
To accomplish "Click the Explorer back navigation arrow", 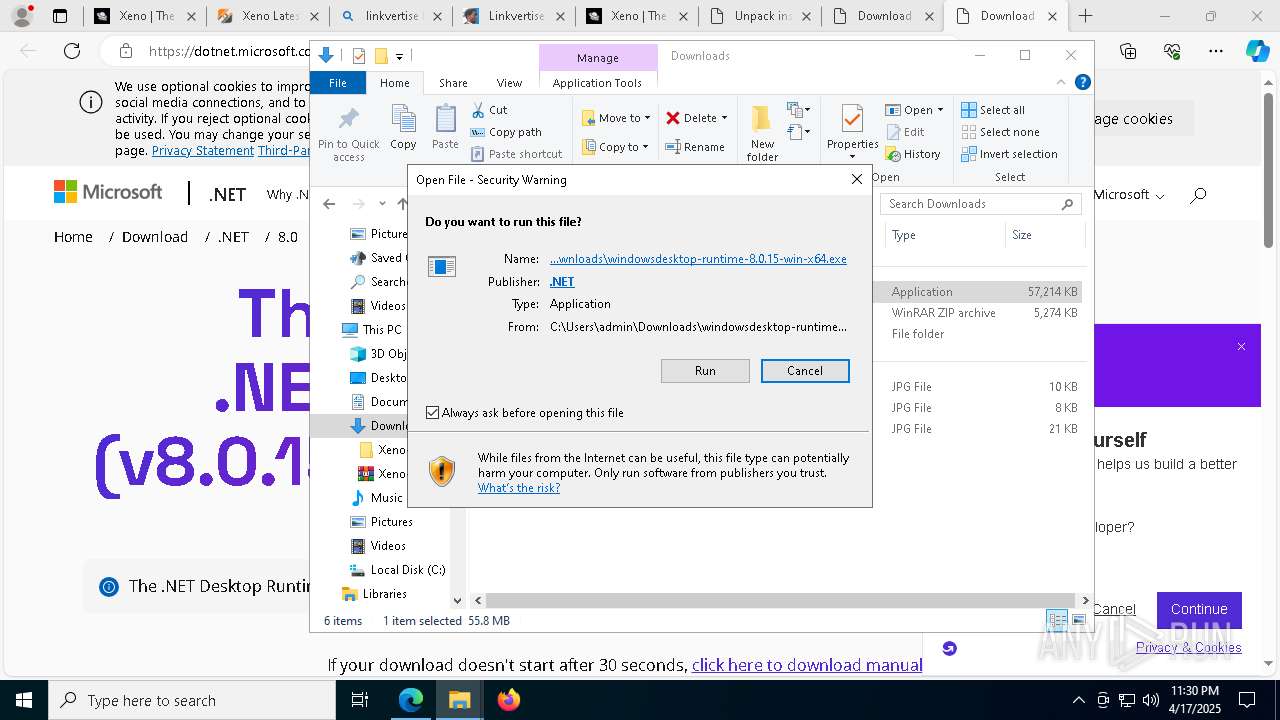I will pyautogui.click(x=329, y=204).
